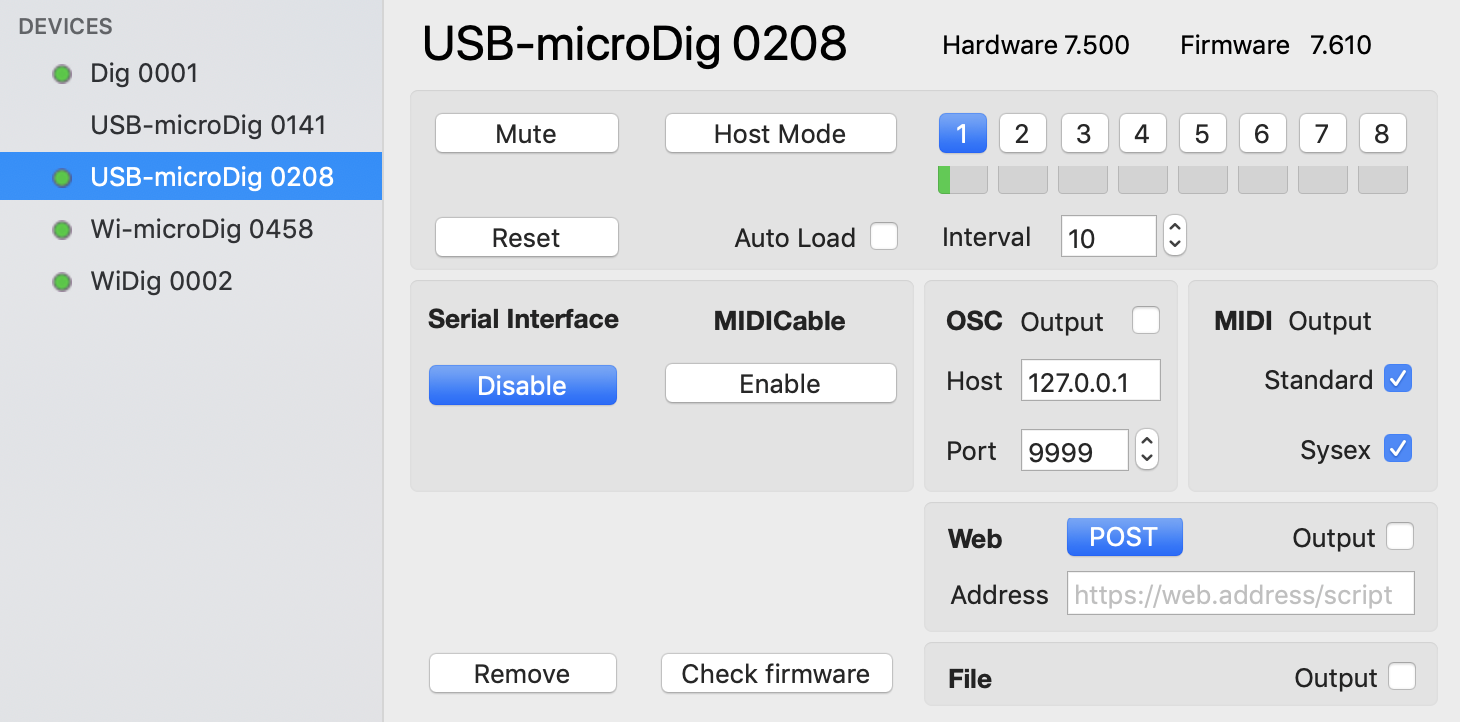The width and height of the screenshot is (1460, 722).
Task: Click the Mute button
Action: point(527,133)
